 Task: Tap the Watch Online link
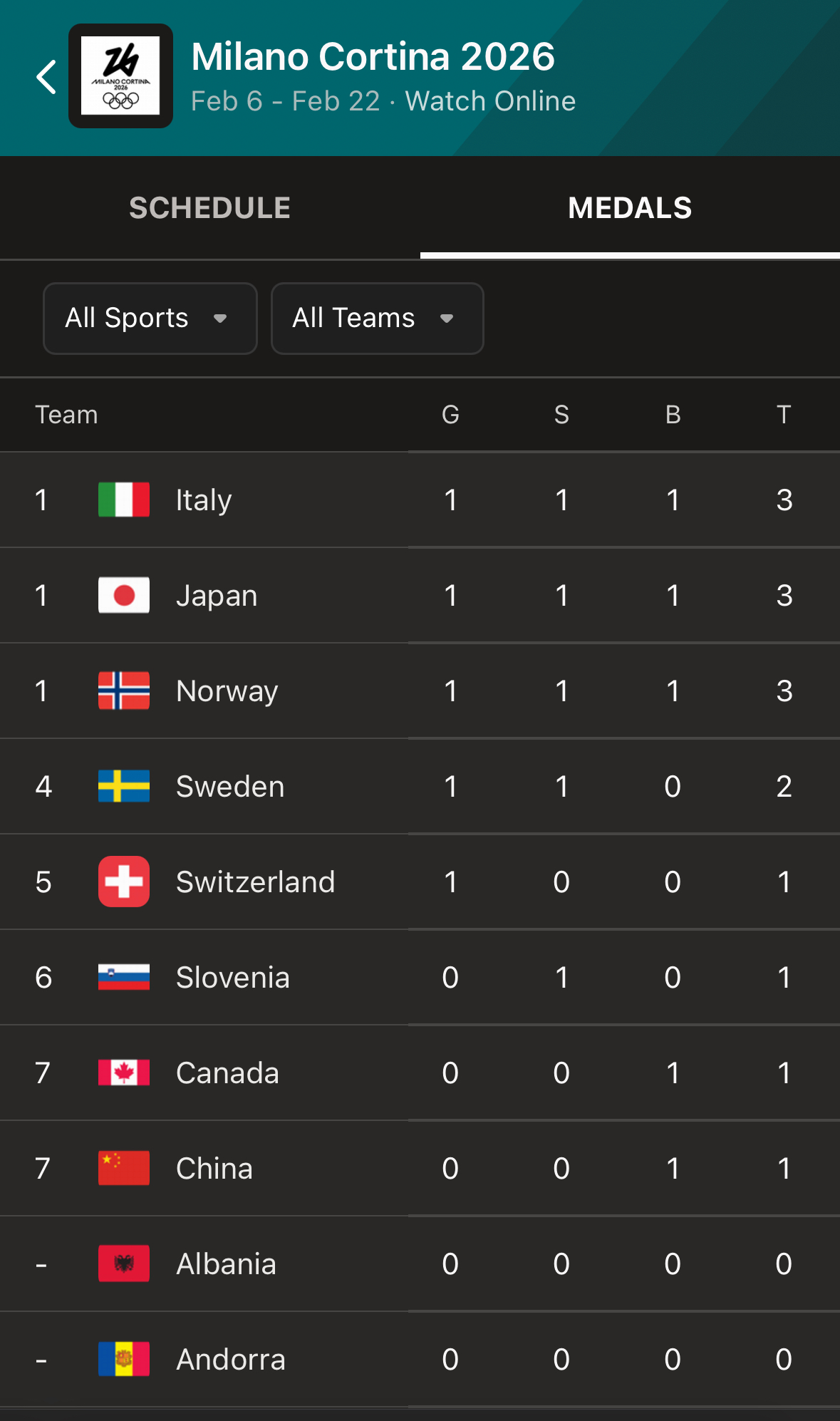(x=490, y=101)
